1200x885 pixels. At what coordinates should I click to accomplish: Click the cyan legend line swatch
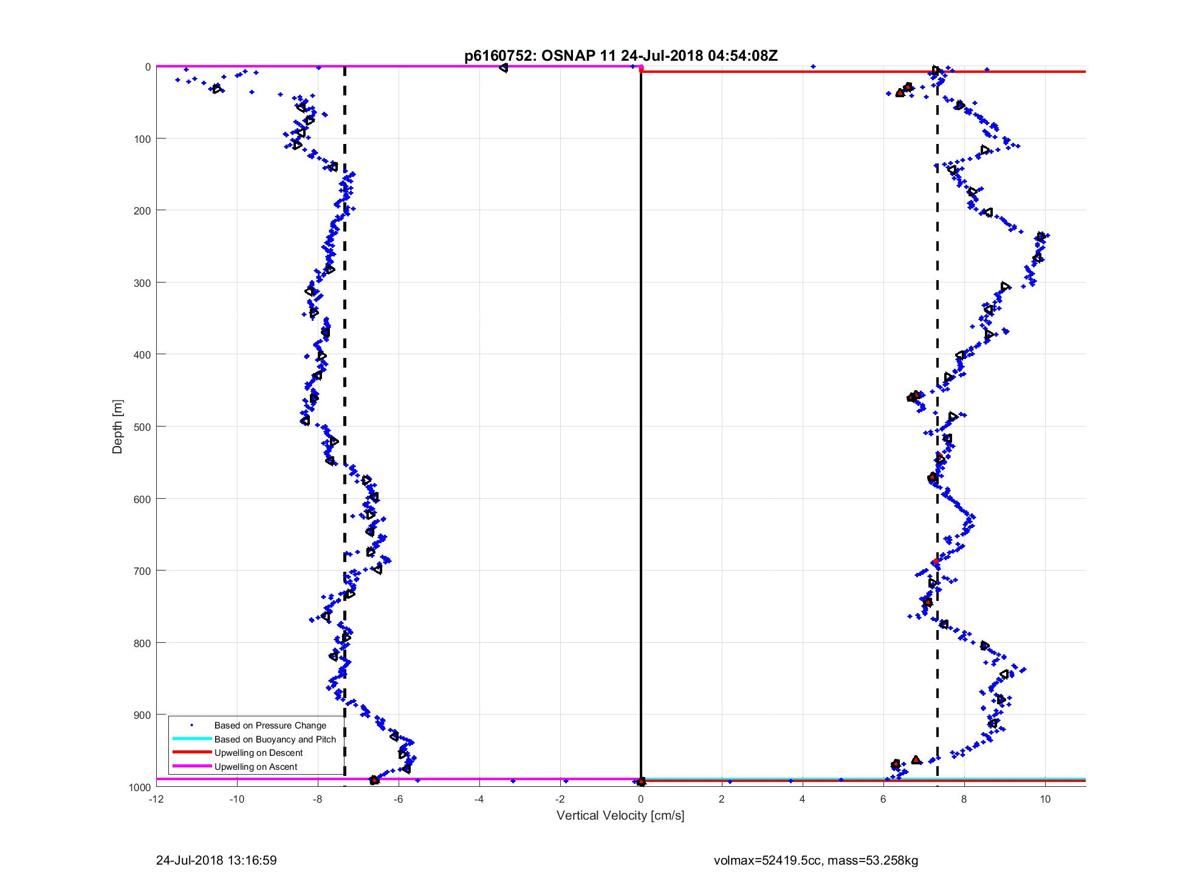pos(191,739)
